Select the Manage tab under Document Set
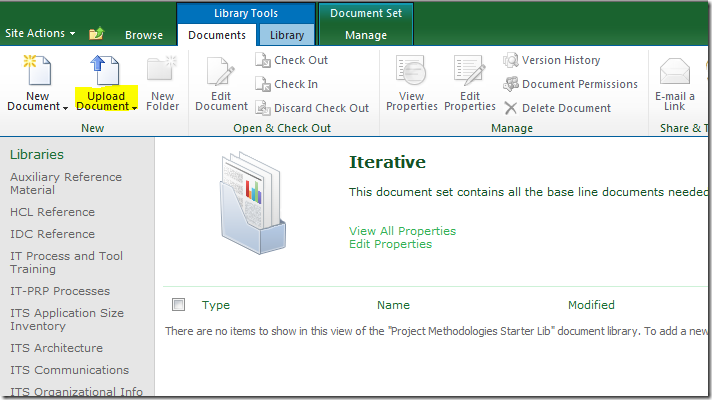 (x=365, y=35)
